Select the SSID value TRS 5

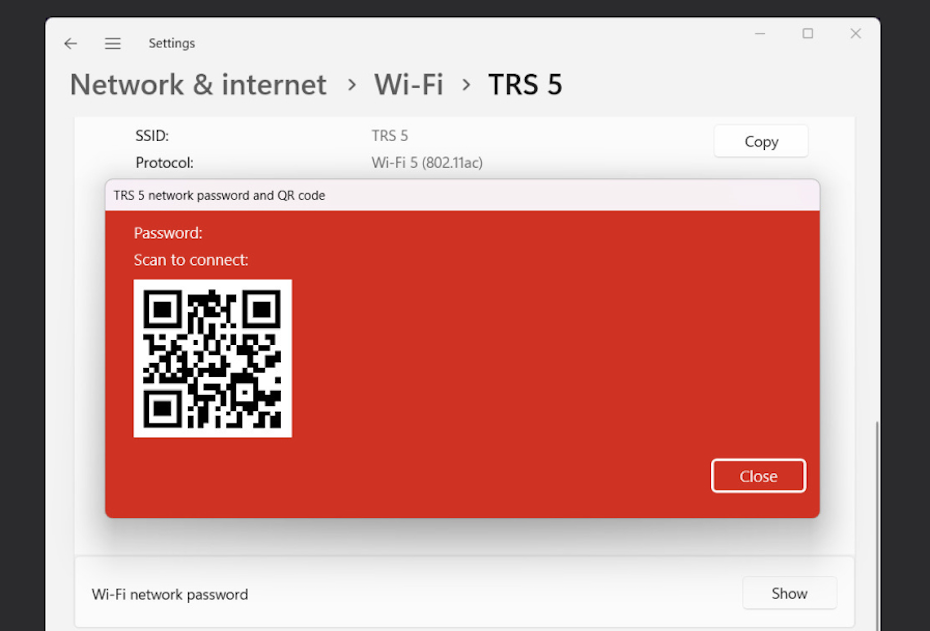click(390, 136)
